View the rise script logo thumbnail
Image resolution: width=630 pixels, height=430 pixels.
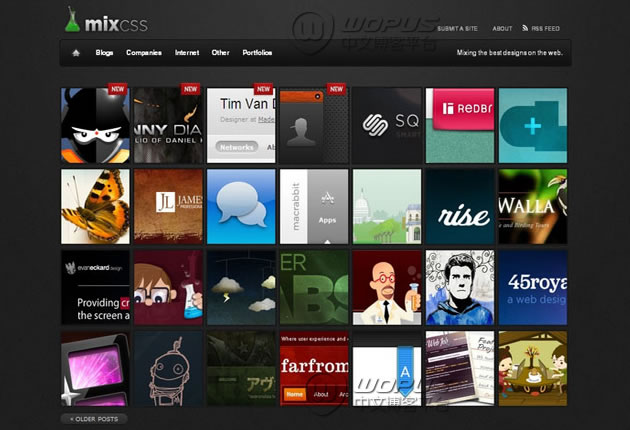[x=459, y=205]
